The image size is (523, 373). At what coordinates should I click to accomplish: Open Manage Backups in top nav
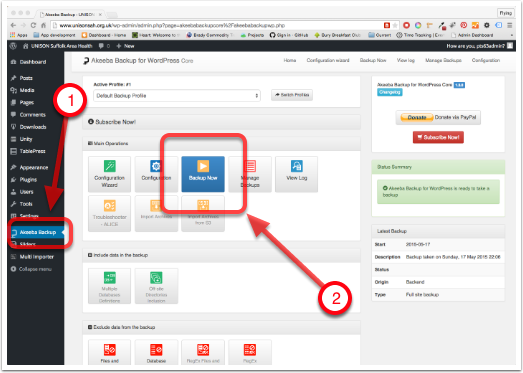pos(443,60)
